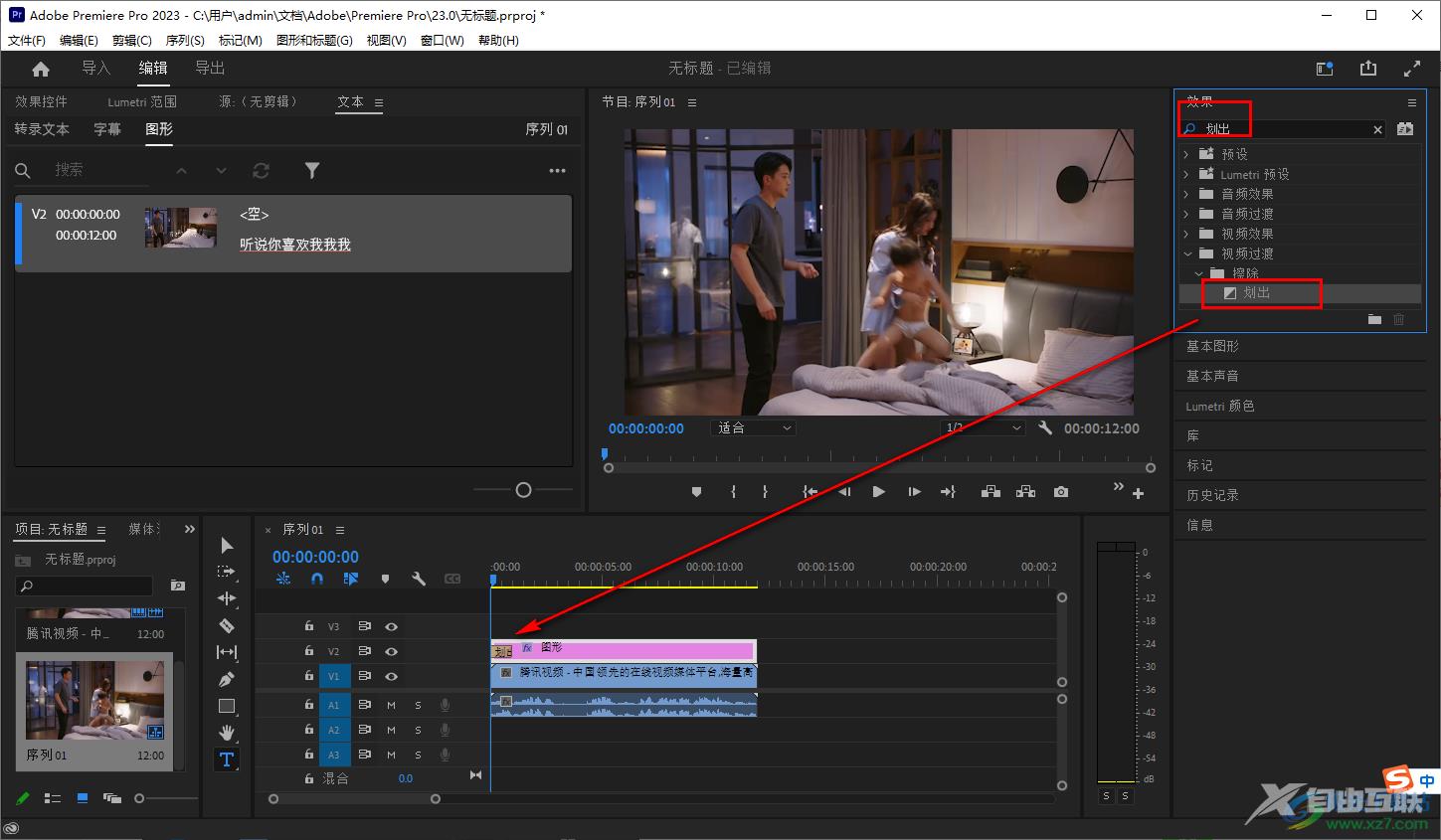The width and height of the screenshot is (1441, 840).
Task: Expand the 预设 folder
Action: click(x=1186, y=154)
